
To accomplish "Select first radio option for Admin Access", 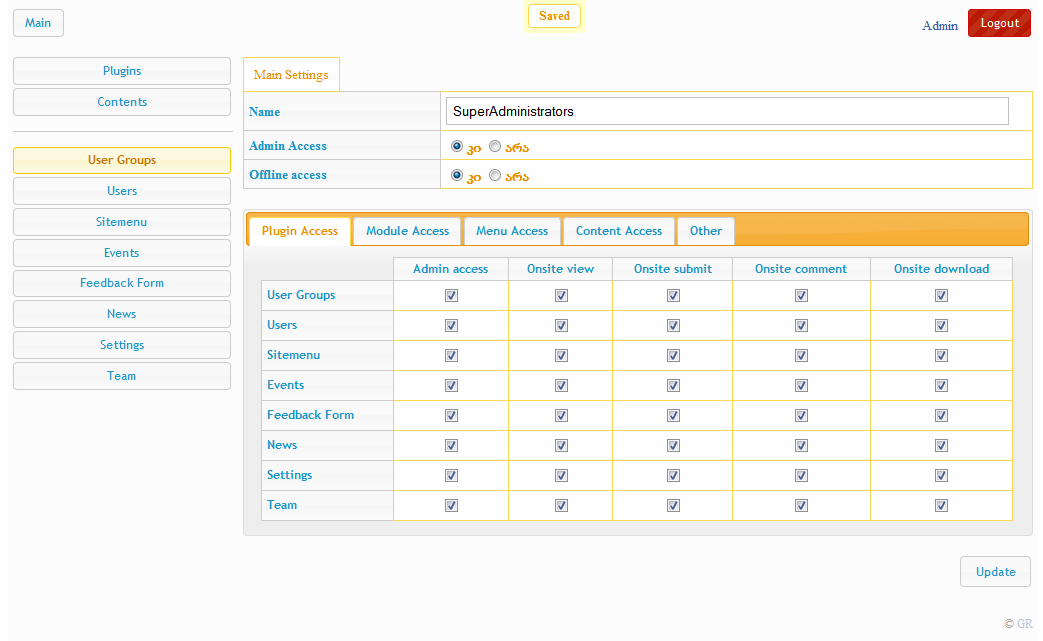I will pyautogui.click(x=457, y=146).
